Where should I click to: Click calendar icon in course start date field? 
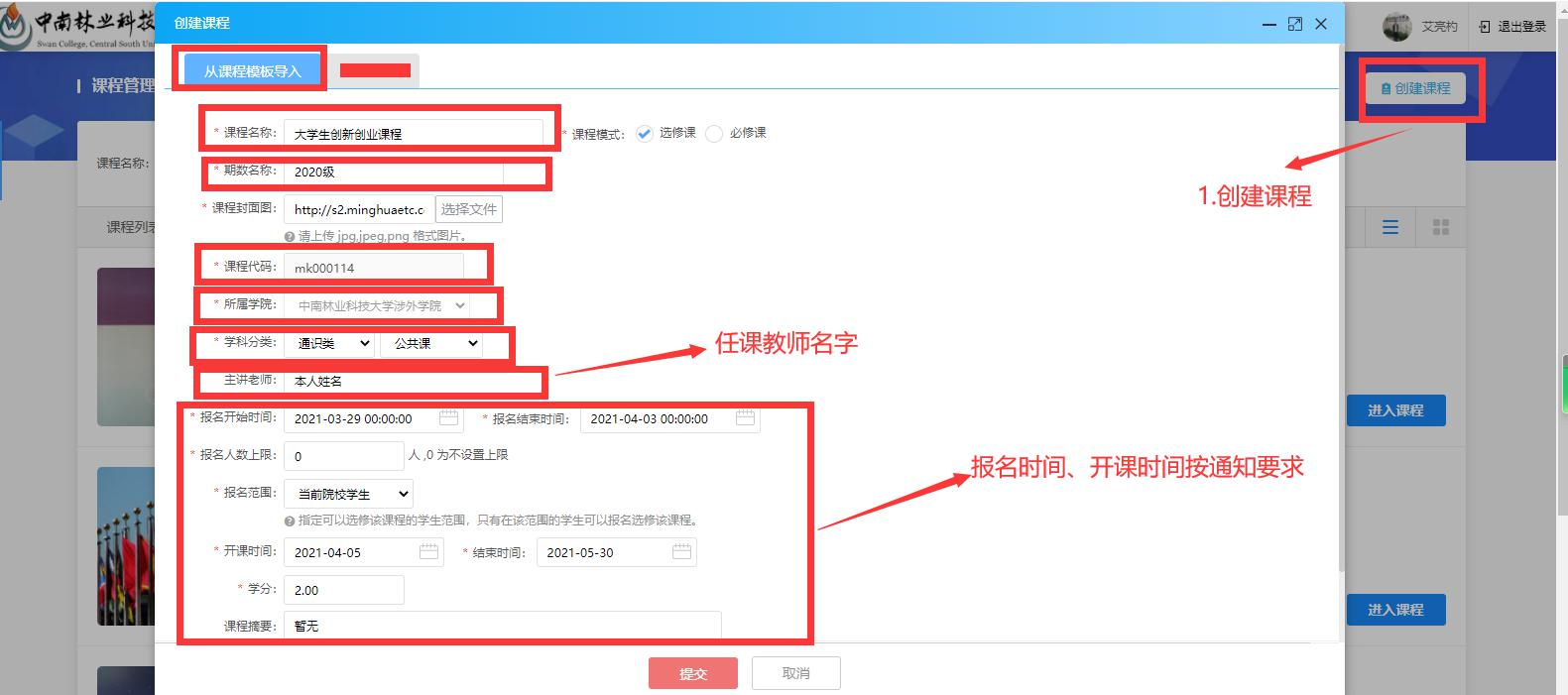[x=428, y=552]
